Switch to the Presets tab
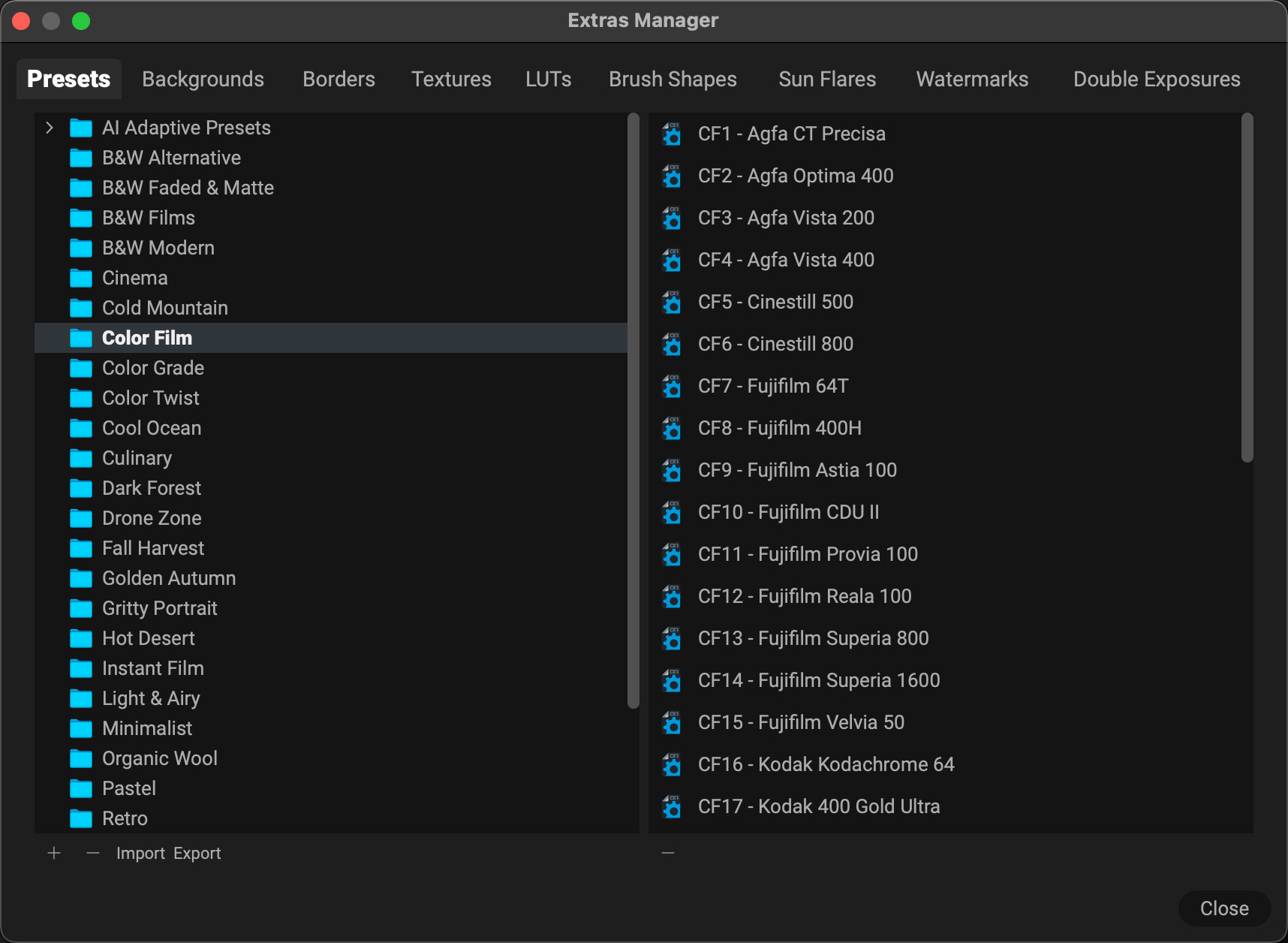Image resolution: width=1288 pixels, height=943 pixels. [69, 79]
